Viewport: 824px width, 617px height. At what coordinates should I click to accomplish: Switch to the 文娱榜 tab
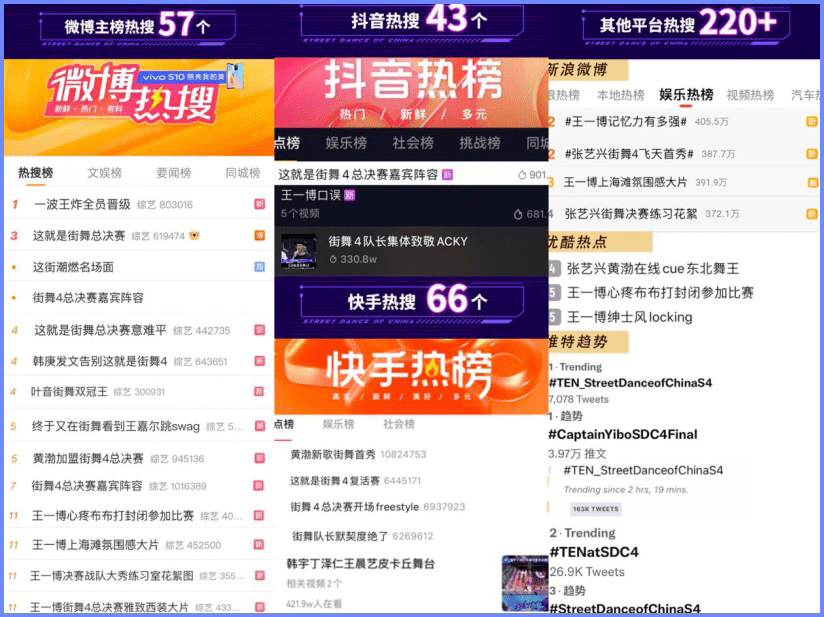pos(107,170)
